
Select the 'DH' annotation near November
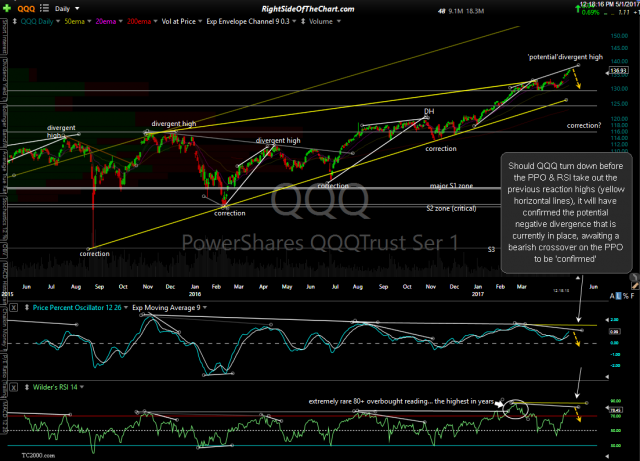pos(429,111)
